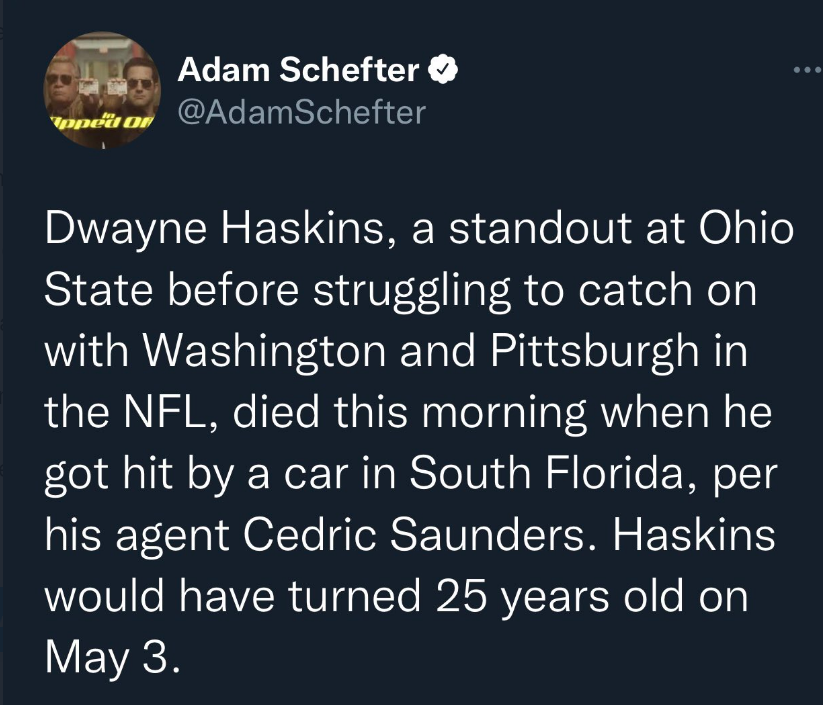Click the verified checkmark badge
823x705 pixels.
(x=443, y=69)
